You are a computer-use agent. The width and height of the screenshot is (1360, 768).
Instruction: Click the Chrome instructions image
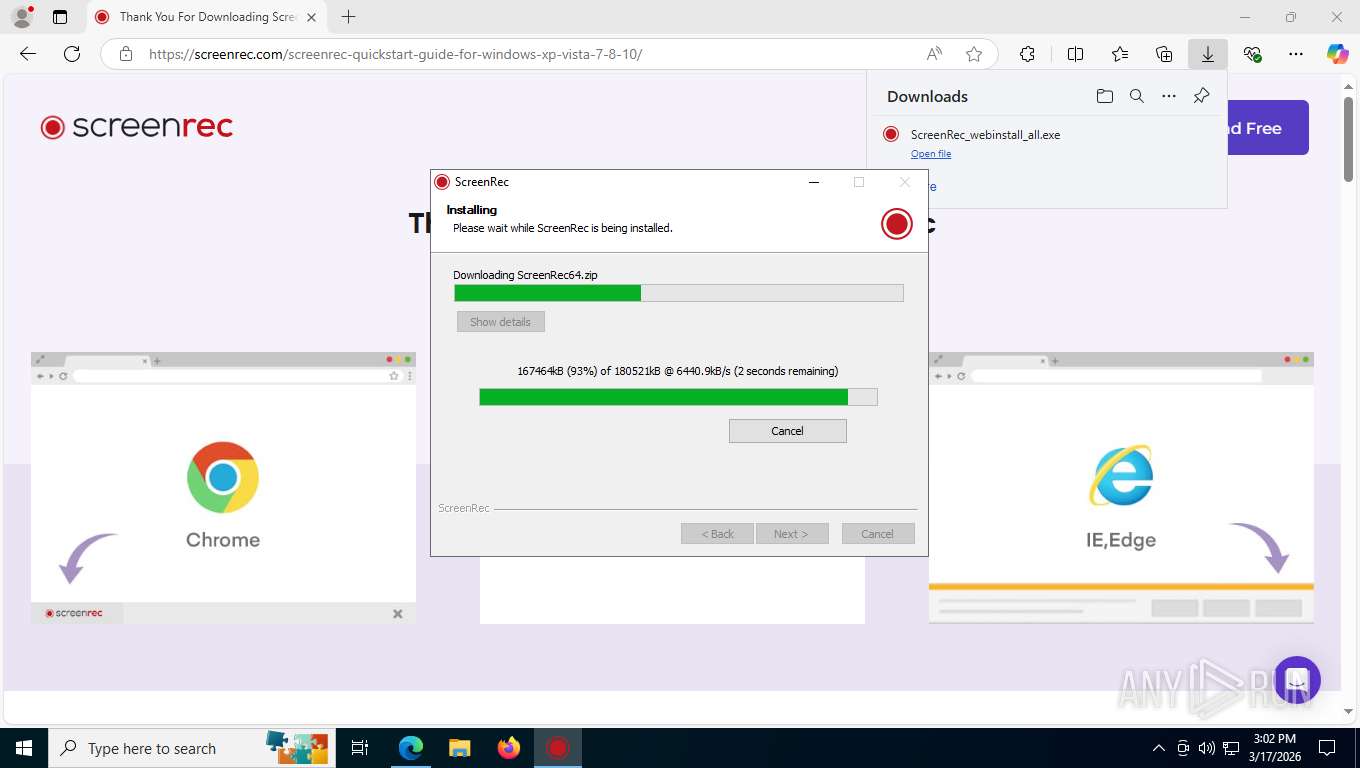pyautogui.click(x=223, y=488)
